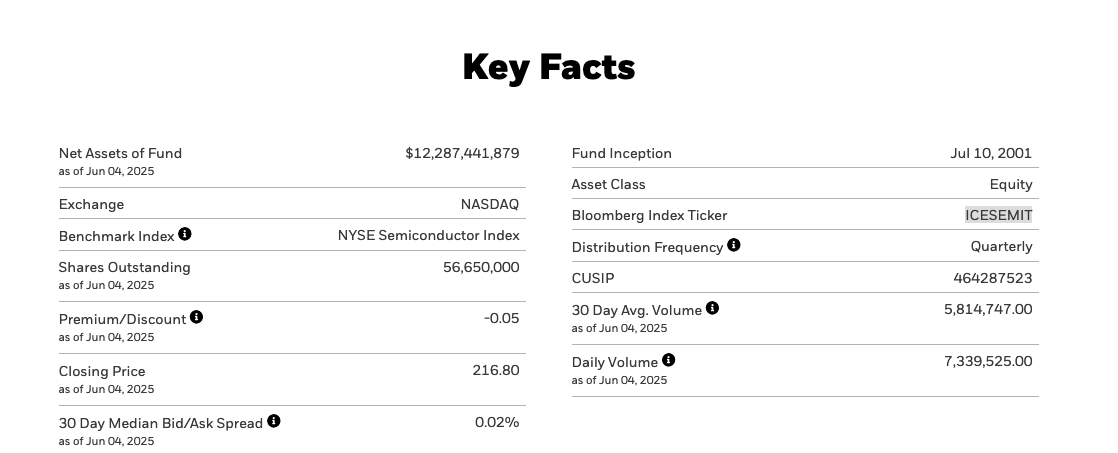Click the Closing Price value 216.80

(495, 370)
